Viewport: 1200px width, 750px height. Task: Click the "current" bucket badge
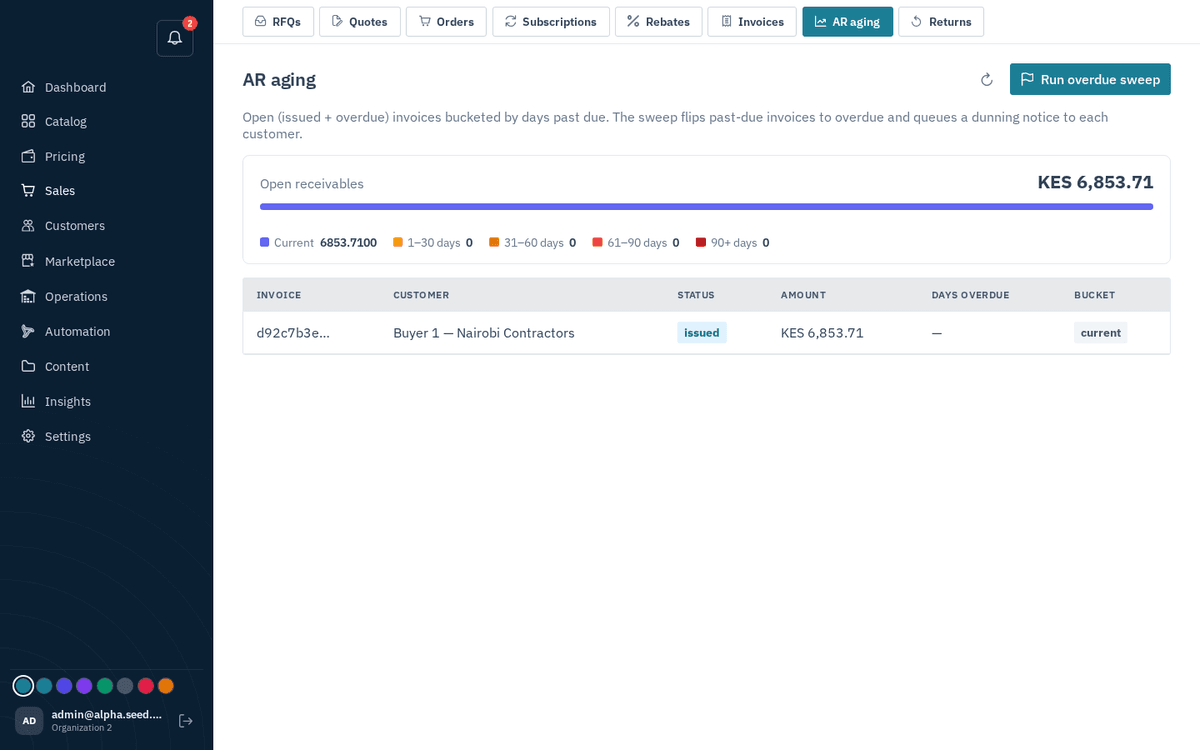pyautogui.click(x=1100, y=333)
